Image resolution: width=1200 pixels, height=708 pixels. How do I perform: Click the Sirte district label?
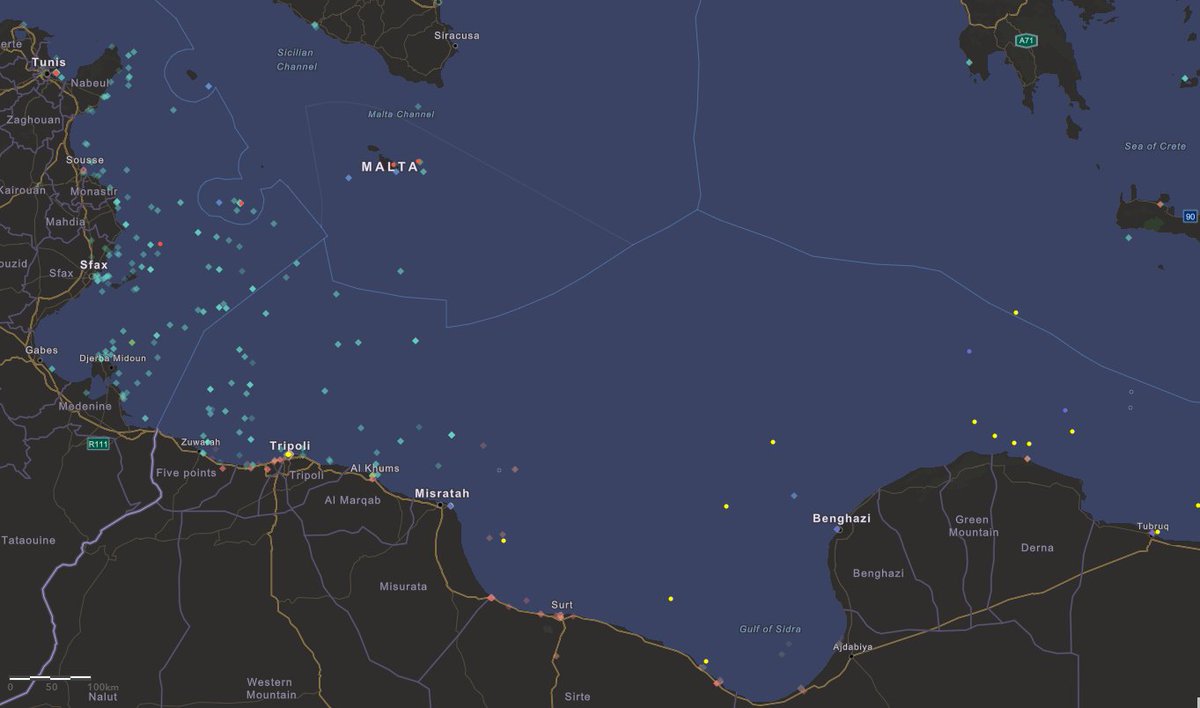tap(577, 696)
